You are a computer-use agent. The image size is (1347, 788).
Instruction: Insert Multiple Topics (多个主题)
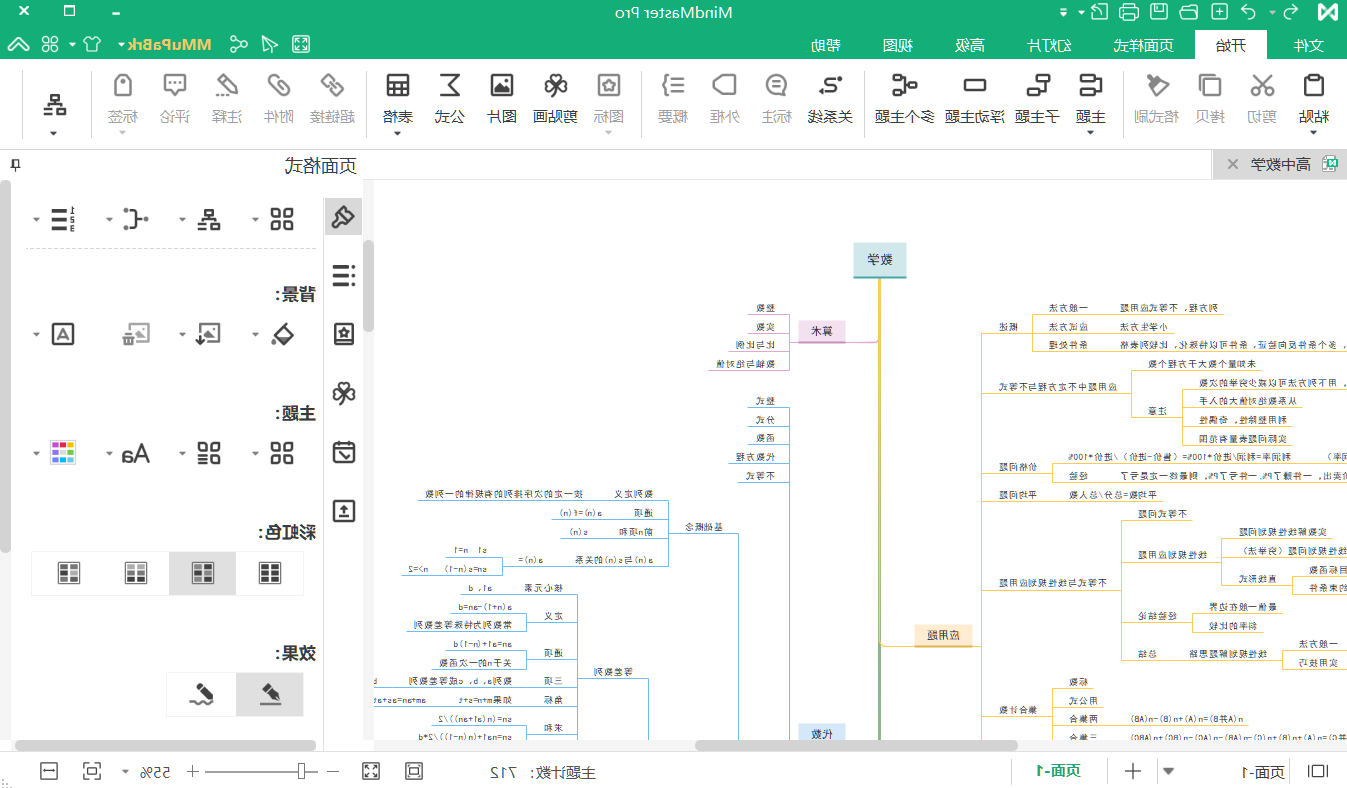tap(905, 98)
